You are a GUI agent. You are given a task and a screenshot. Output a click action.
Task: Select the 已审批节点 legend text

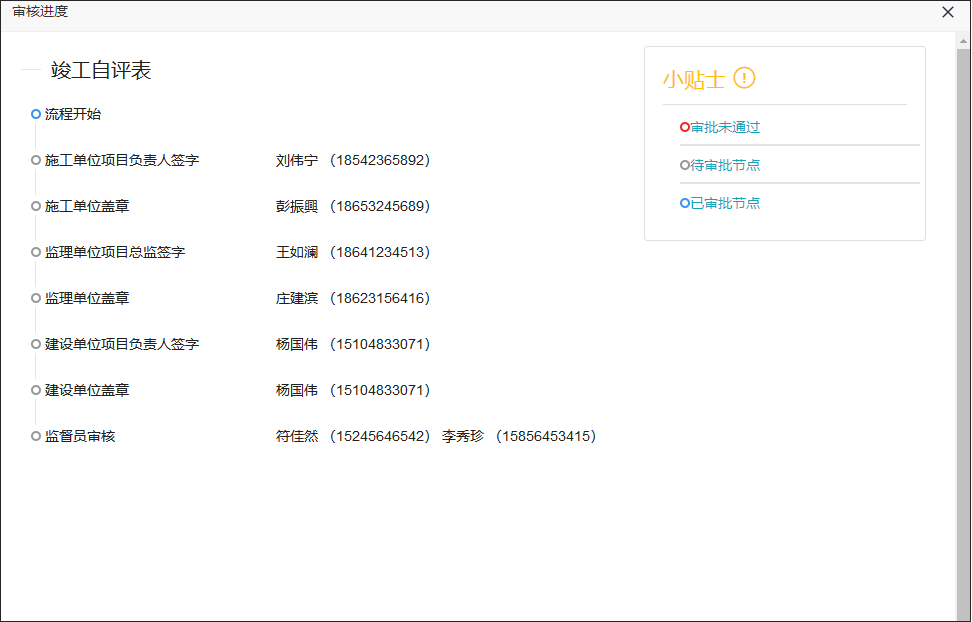click(725, 203)
